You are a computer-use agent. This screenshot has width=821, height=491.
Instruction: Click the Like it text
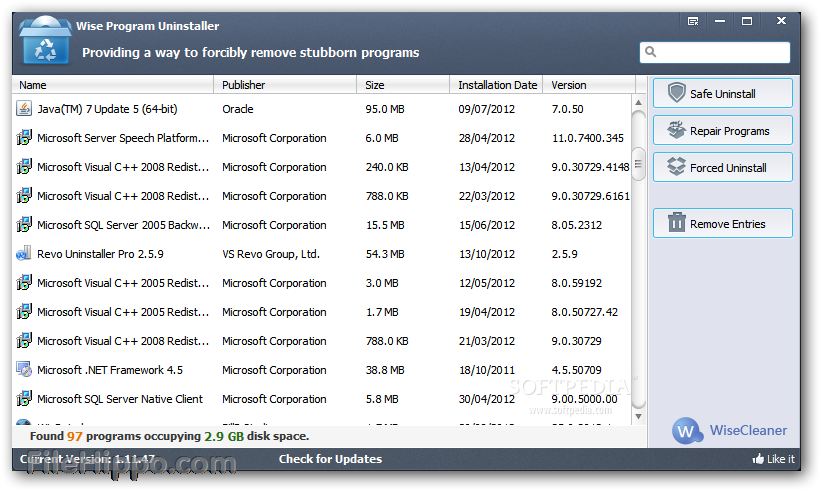(x=781, y=459)
